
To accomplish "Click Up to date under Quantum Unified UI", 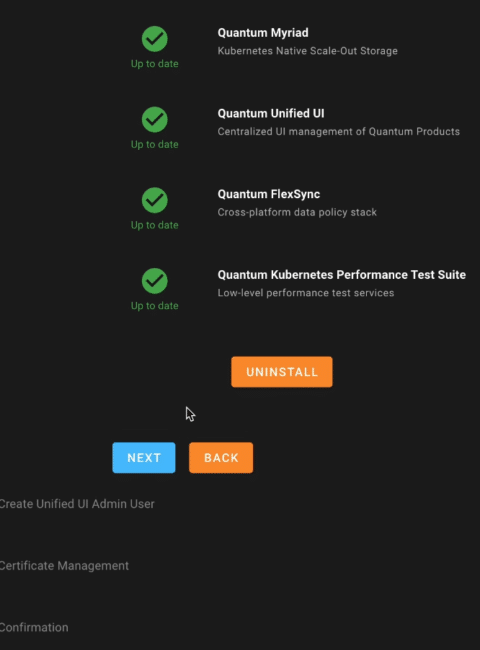I will coord(155,144).
